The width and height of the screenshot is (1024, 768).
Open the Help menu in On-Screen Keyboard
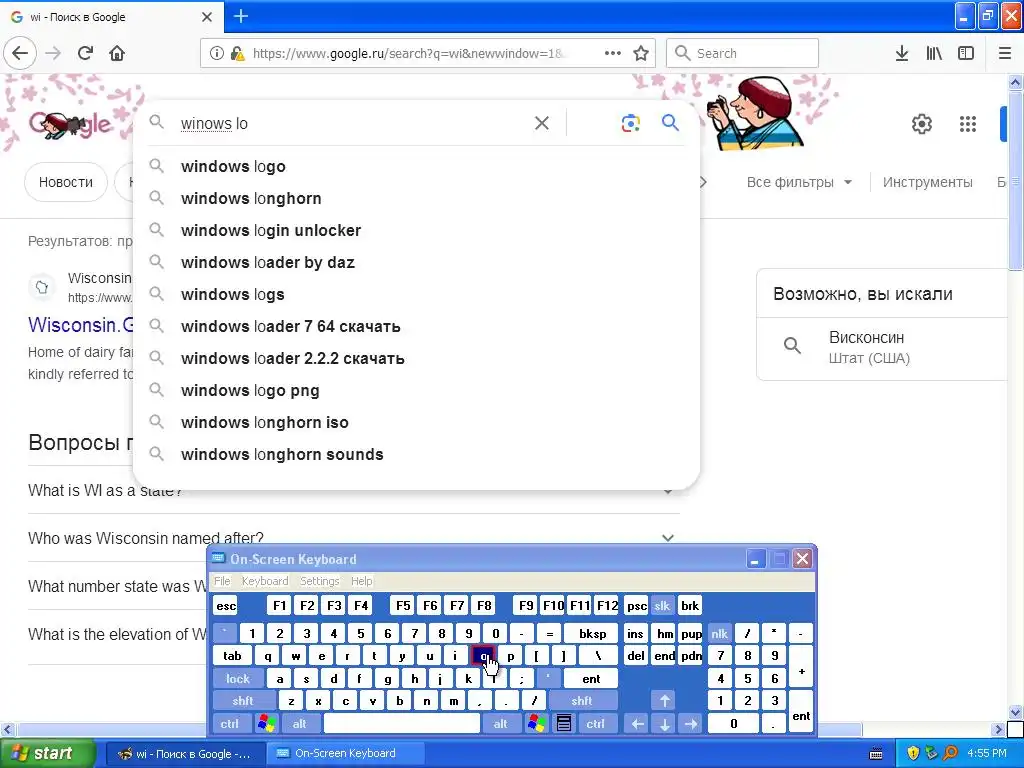tap(361, 581)
